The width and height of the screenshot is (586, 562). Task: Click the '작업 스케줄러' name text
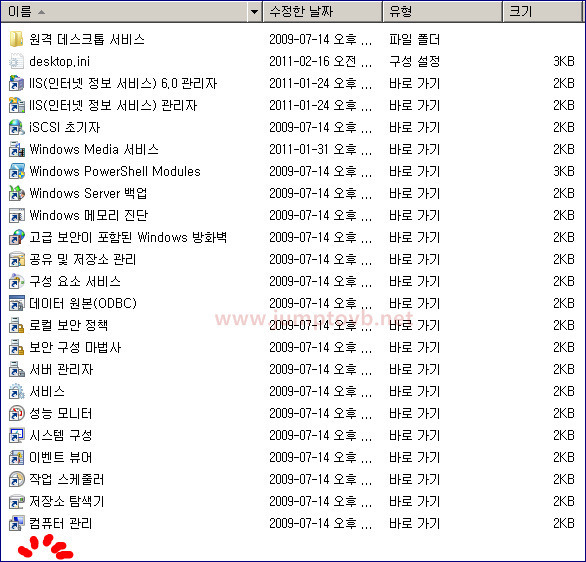tap(67, 480)
